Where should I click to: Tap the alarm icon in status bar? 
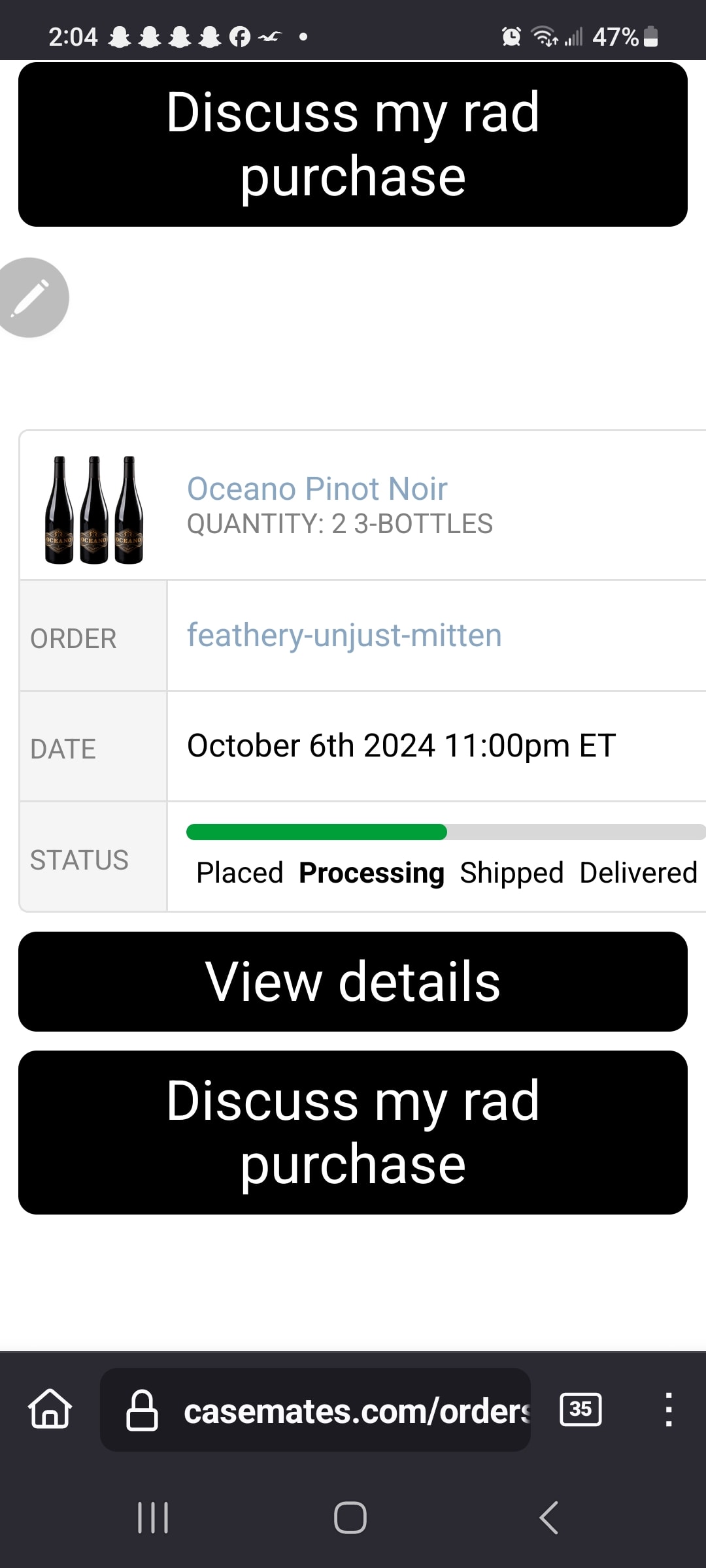(511, 37)
